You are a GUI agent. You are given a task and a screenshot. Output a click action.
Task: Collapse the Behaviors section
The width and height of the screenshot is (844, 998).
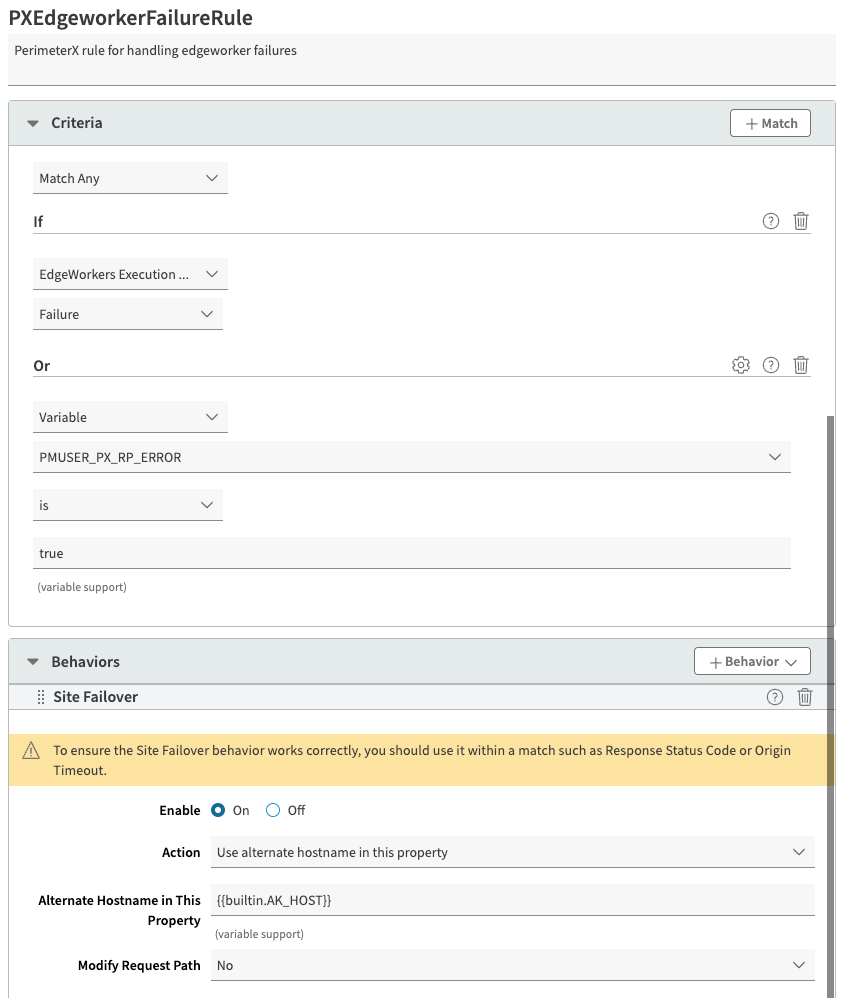tap(33, 662)
